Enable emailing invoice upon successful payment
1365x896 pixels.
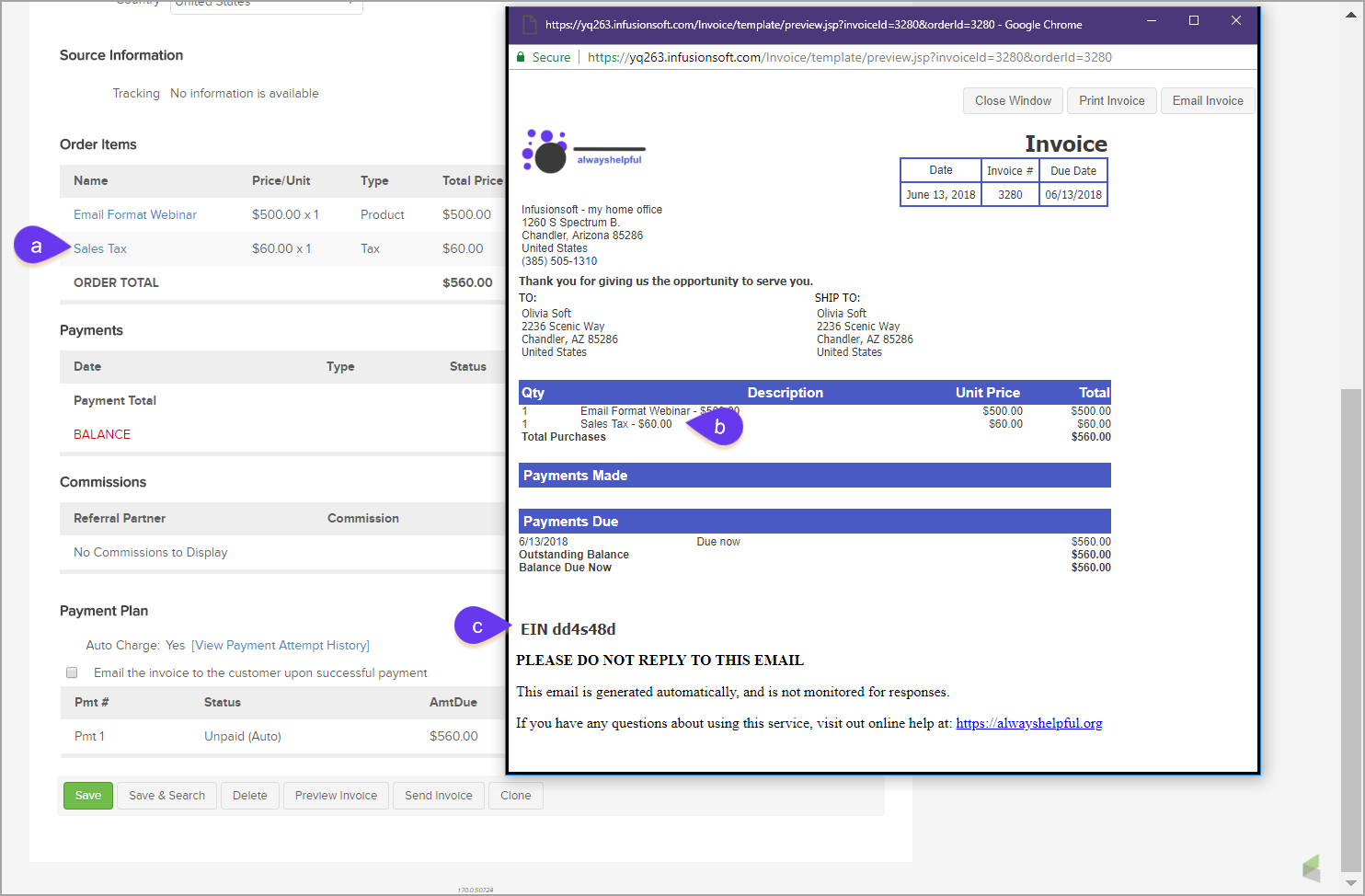pyautogui.click(x=72, y=672)
